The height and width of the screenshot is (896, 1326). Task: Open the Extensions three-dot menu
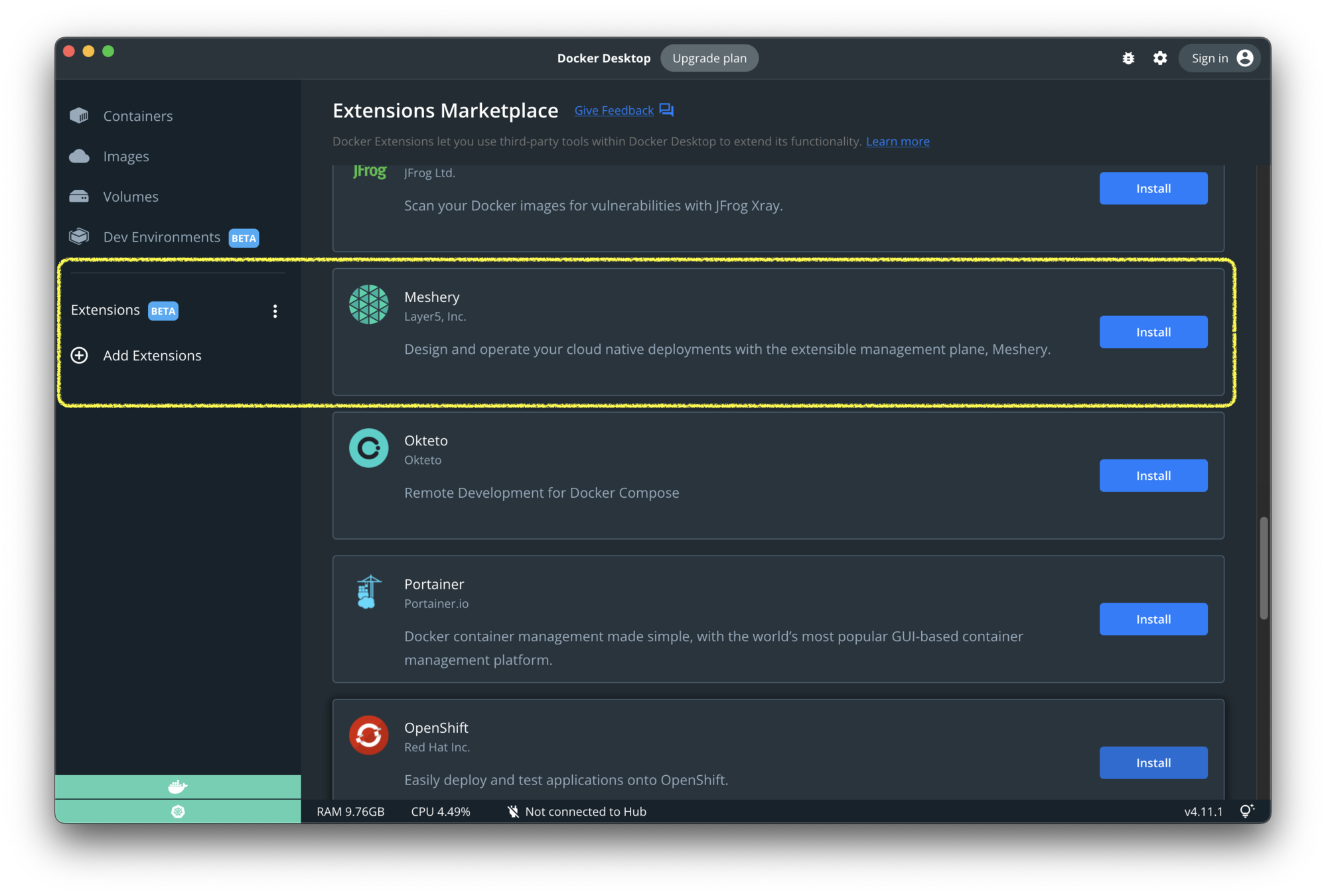tap(275, 311)
